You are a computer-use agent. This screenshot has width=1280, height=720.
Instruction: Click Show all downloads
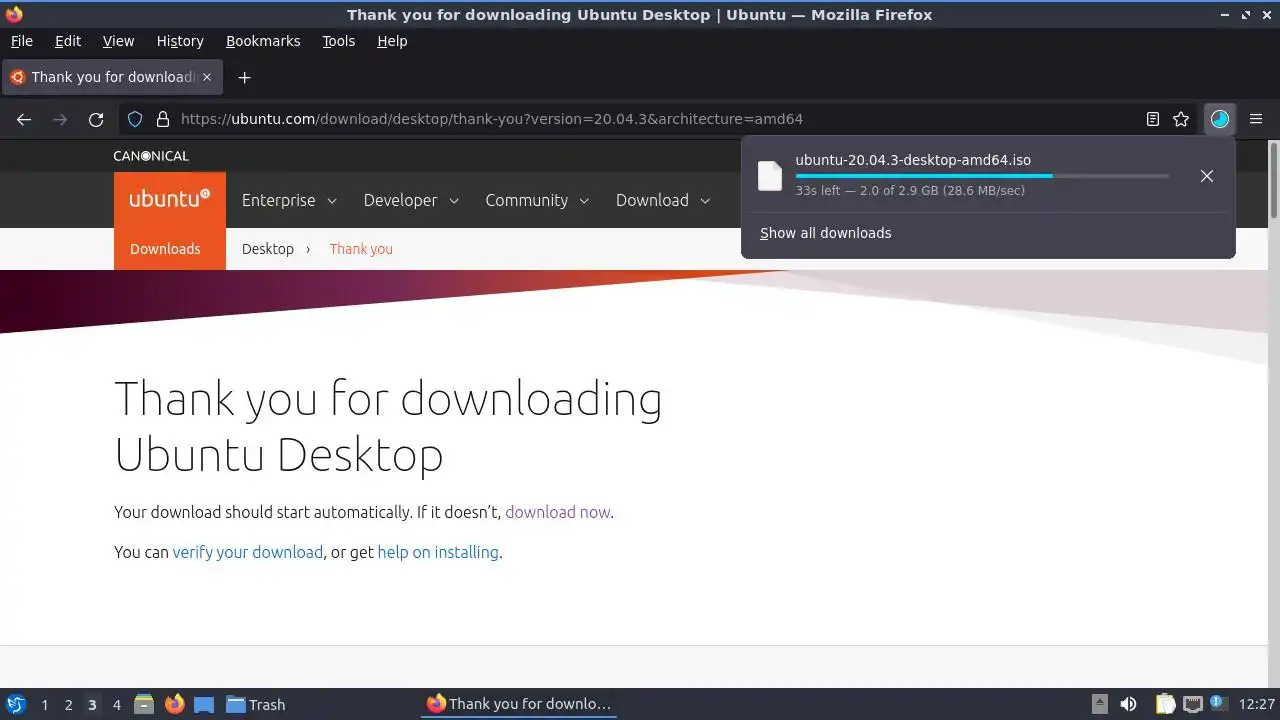[x=825, y=233]
